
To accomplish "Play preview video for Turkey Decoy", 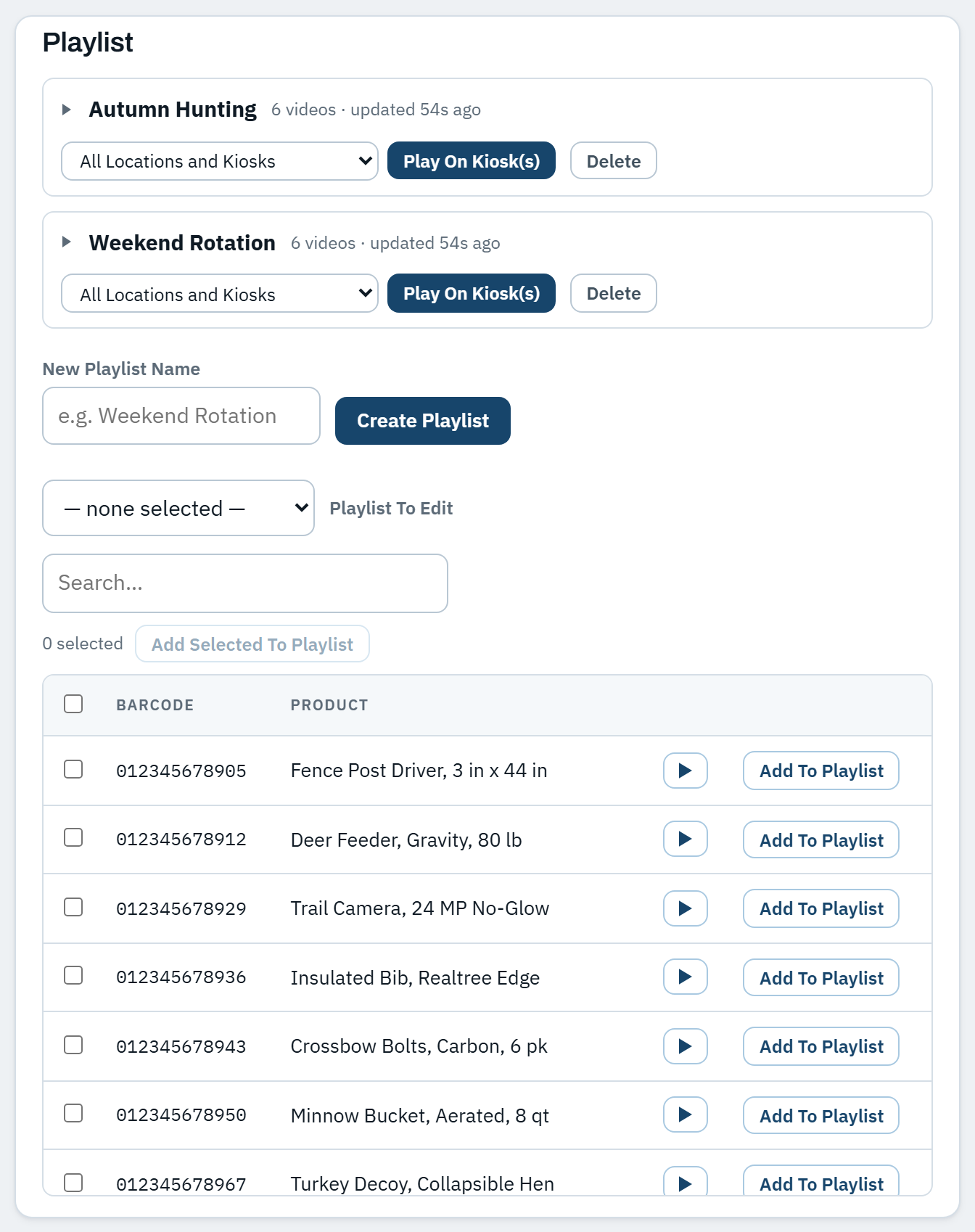I will [685, 1183].
